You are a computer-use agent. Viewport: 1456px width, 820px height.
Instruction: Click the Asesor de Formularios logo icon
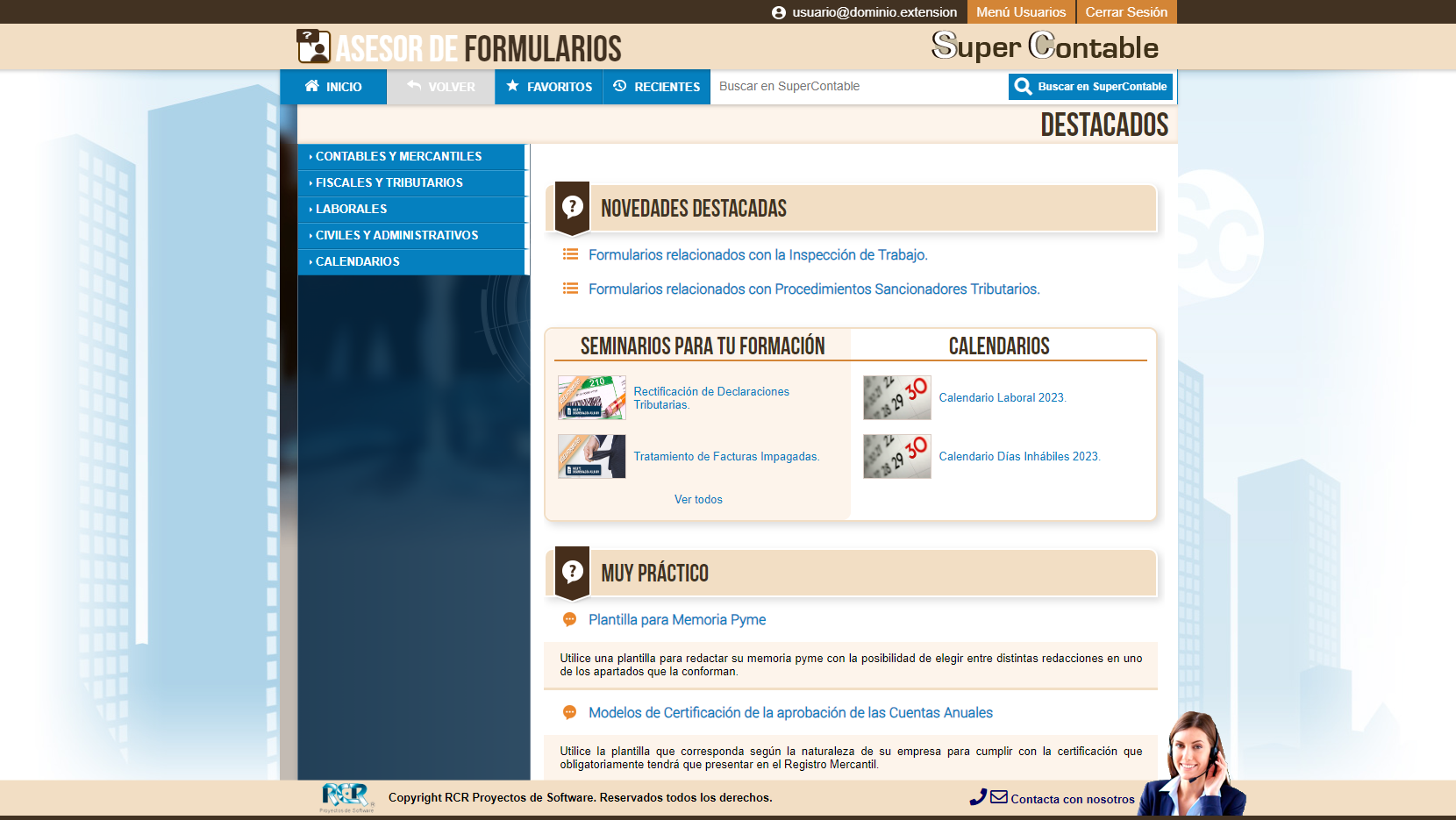click(x=313, y=46)
